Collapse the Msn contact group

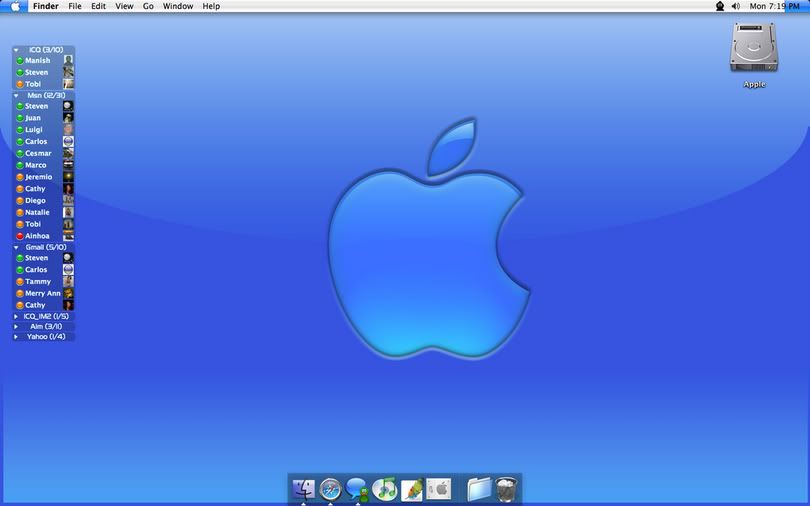tap(16, 95)
